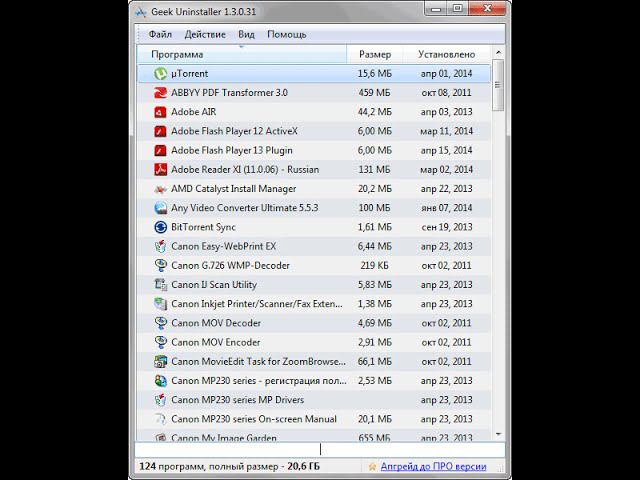Click the scrollbar up arrow
640x480 pixels.
(498, 52)
